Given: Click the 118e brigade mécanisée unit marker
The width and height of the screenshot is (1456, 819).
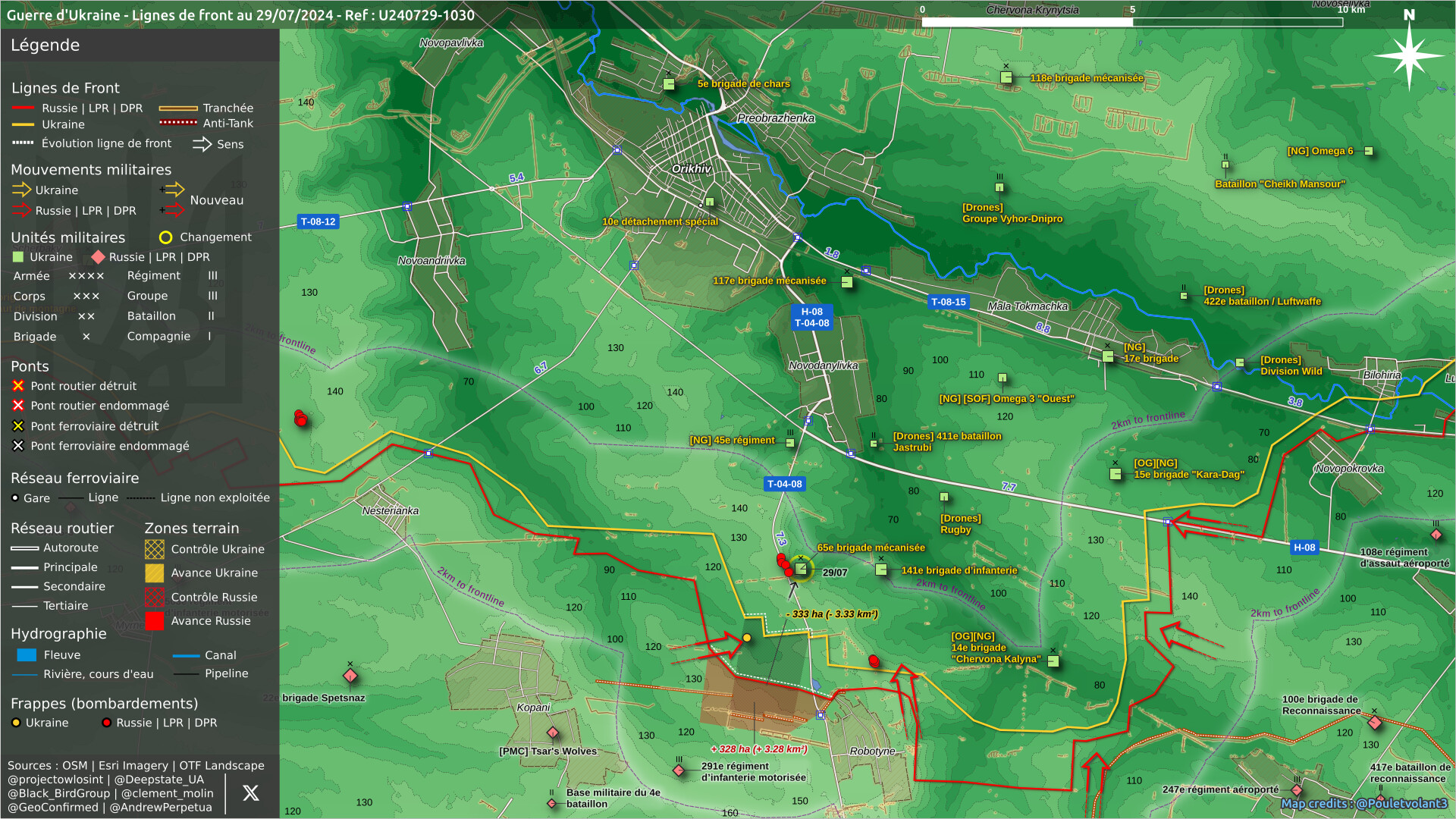Looking at the screenshot, I should coord(1006,77).
